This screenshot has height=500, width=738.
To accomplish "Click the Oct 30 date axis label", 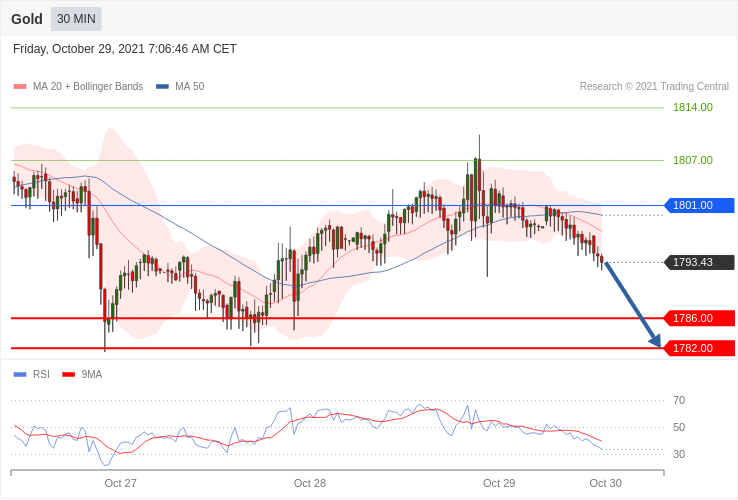I will 606,484.
